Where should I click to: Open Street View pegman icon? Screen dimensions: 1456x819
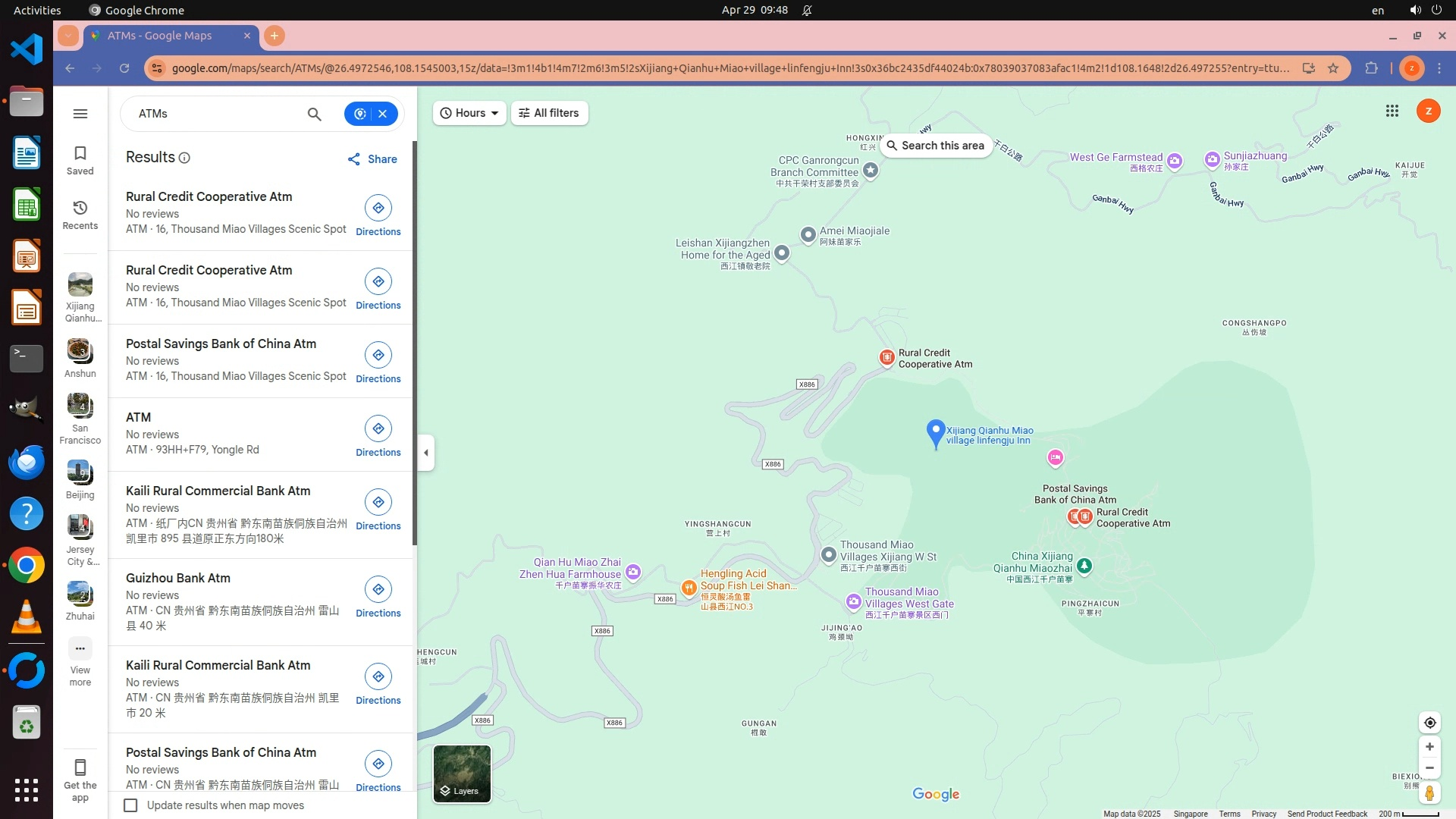pos(1429,793)
